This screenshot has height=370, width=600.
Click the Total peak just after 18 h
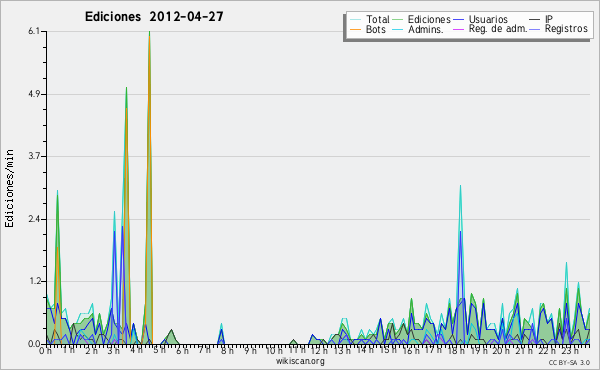(460, 187)
